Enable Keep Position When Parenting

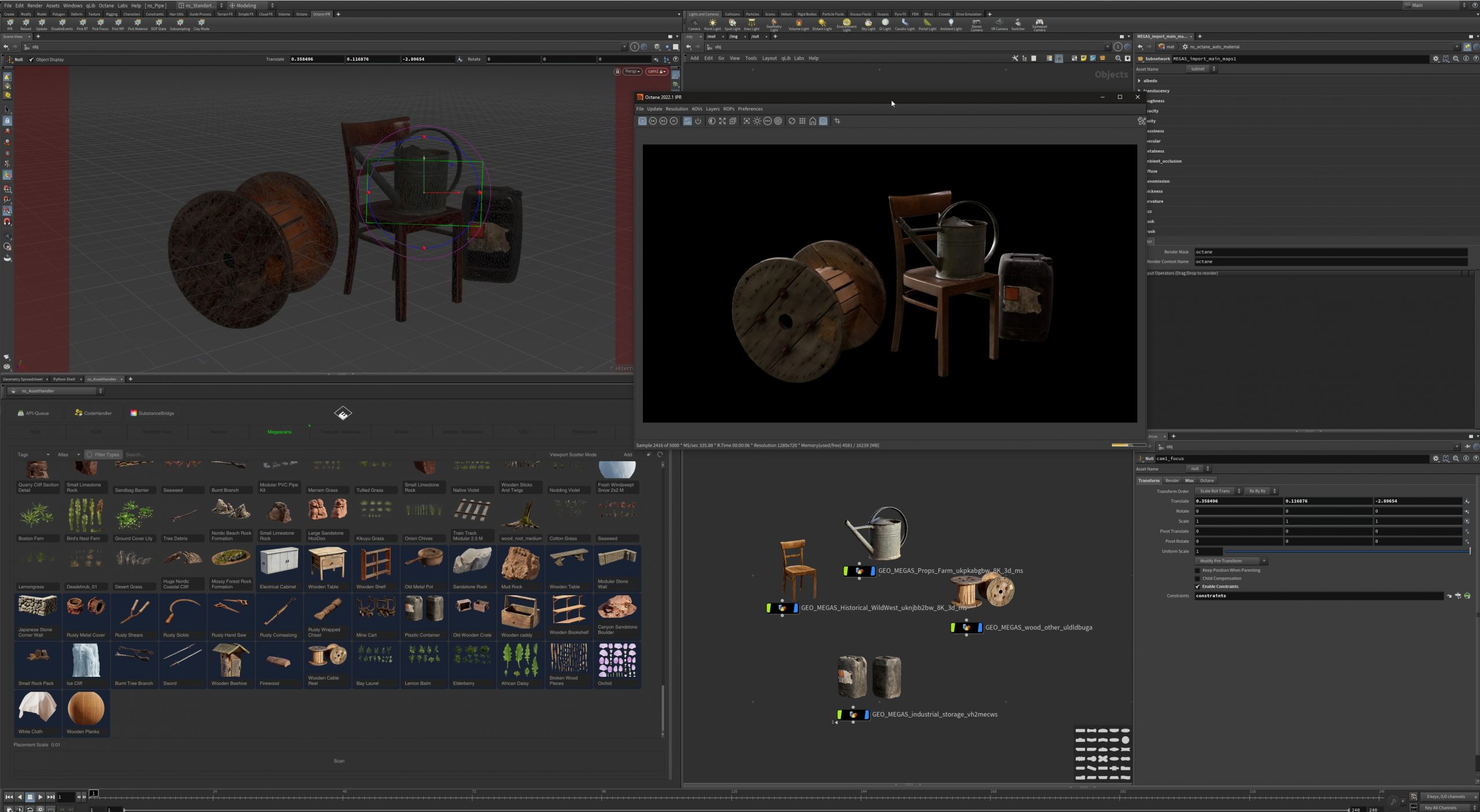click(1197, 570)
